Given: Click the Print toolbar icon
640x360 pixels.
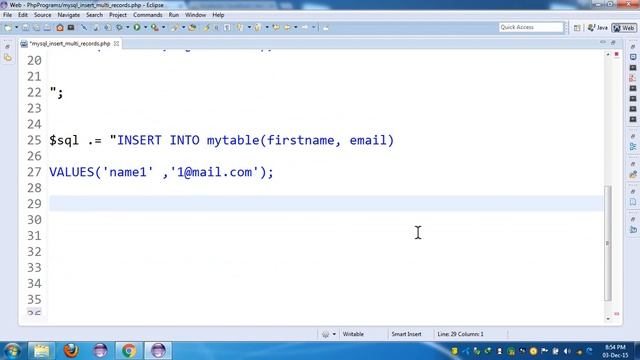Looking at the screenshot, I should 47,27.
